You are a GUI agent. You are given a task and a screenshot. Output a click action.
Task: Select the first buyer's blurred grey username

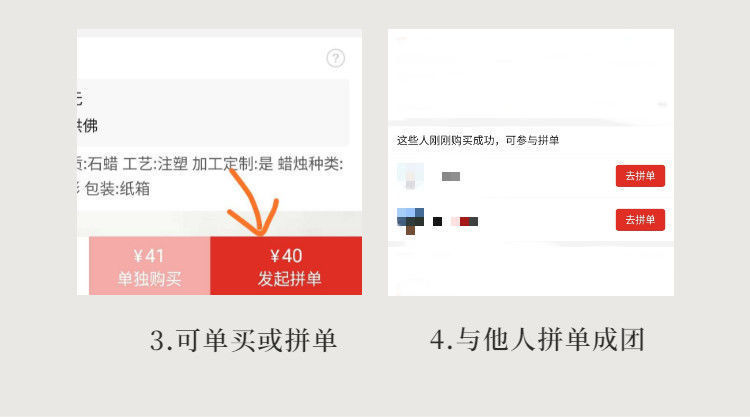click(451, 176)
